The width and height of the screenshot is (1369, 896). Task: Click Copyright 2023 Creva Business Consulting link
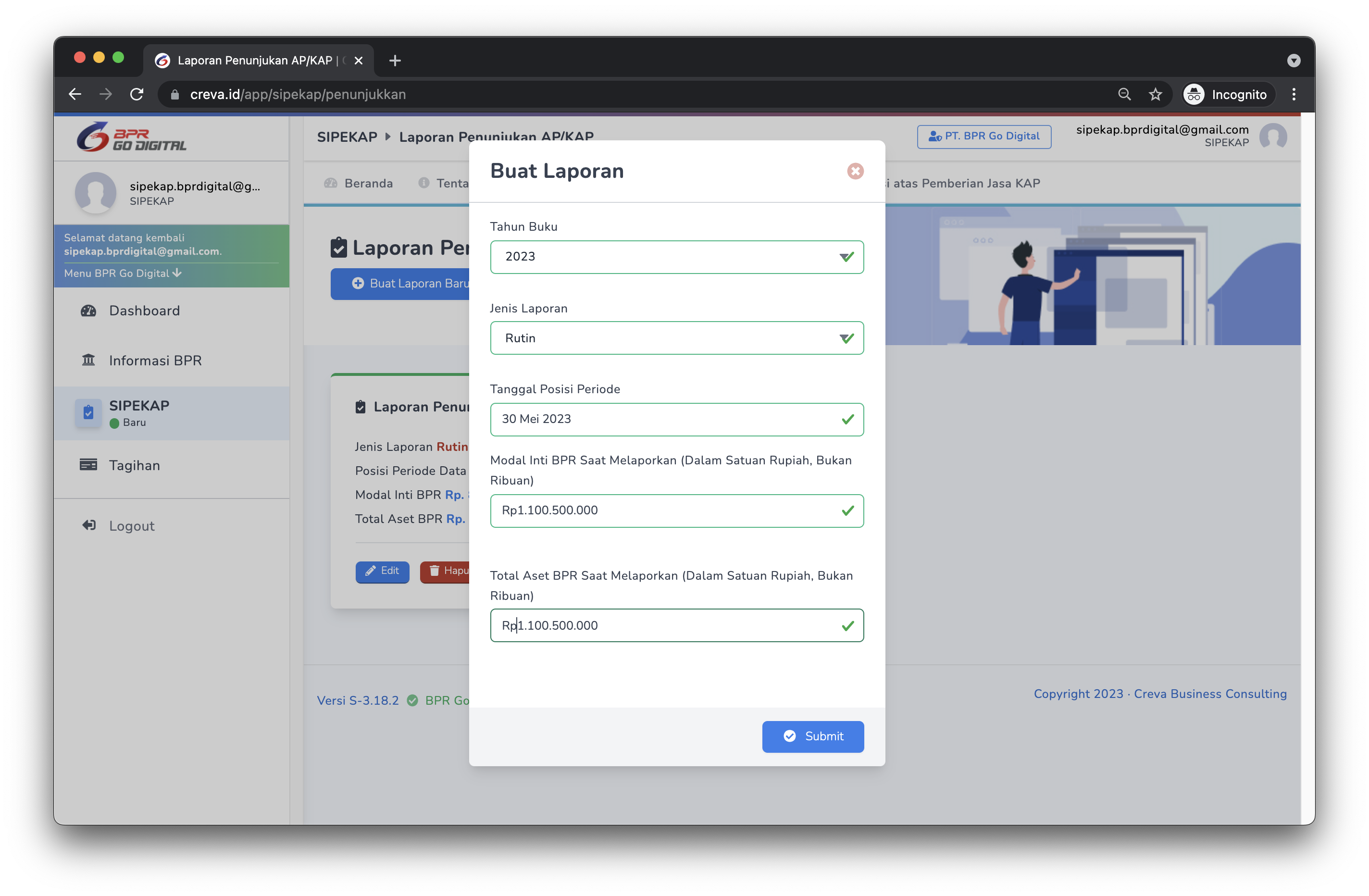coord(1159,694)
